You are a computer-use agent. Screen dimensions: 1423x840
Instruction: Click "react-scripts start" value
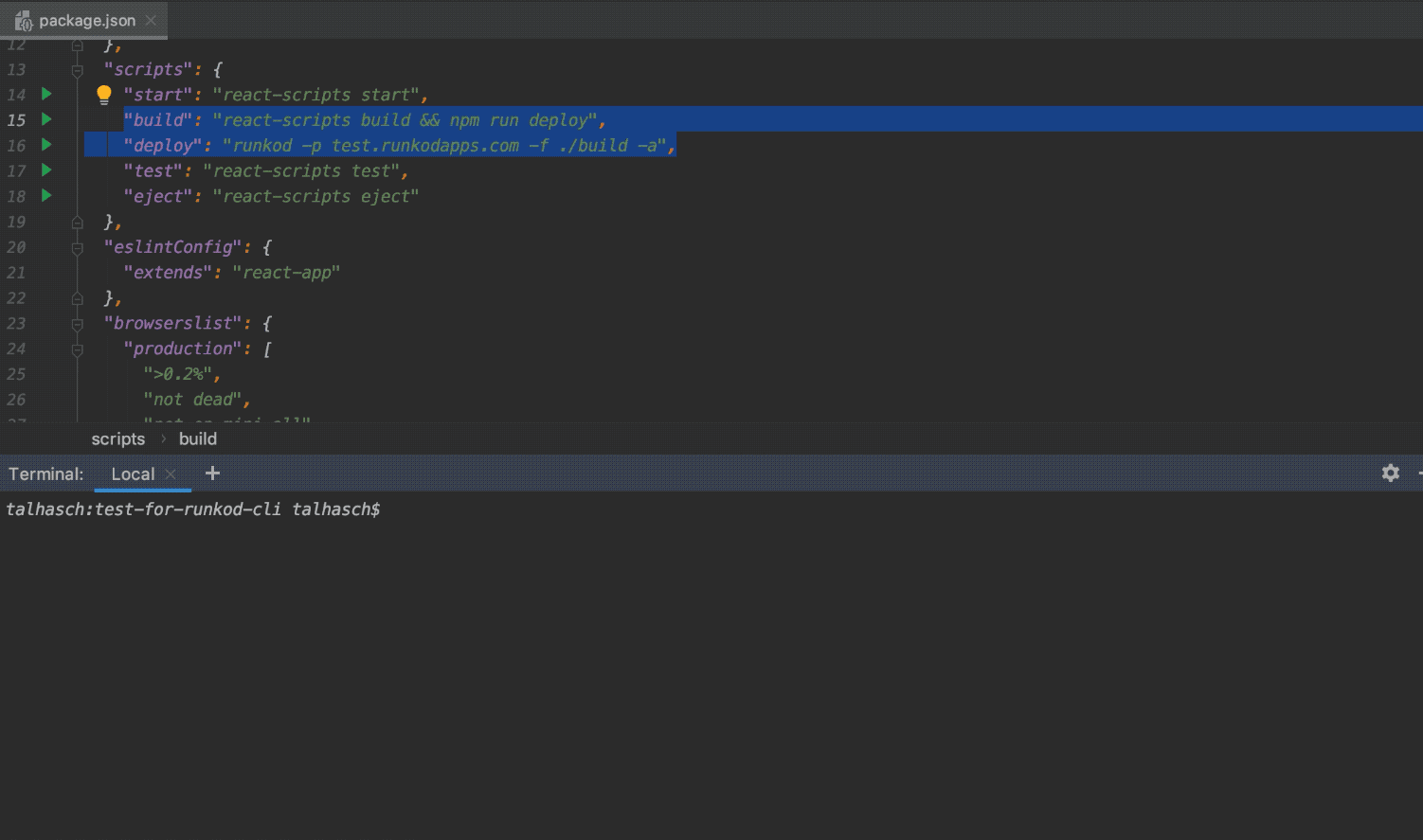315,95
